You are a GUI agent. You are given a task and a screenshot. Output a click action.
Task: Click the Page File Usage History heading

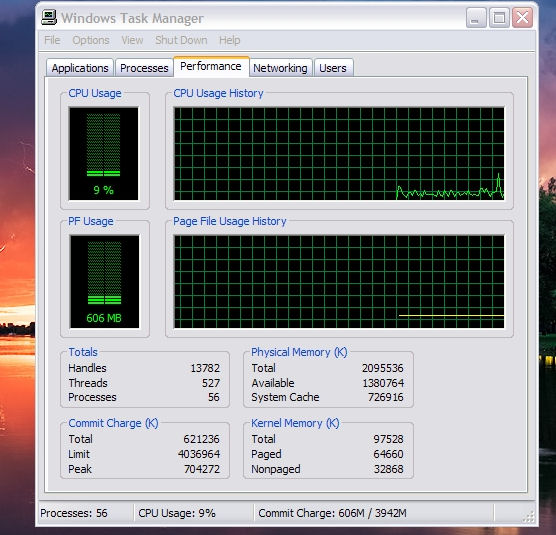[230, 221]
